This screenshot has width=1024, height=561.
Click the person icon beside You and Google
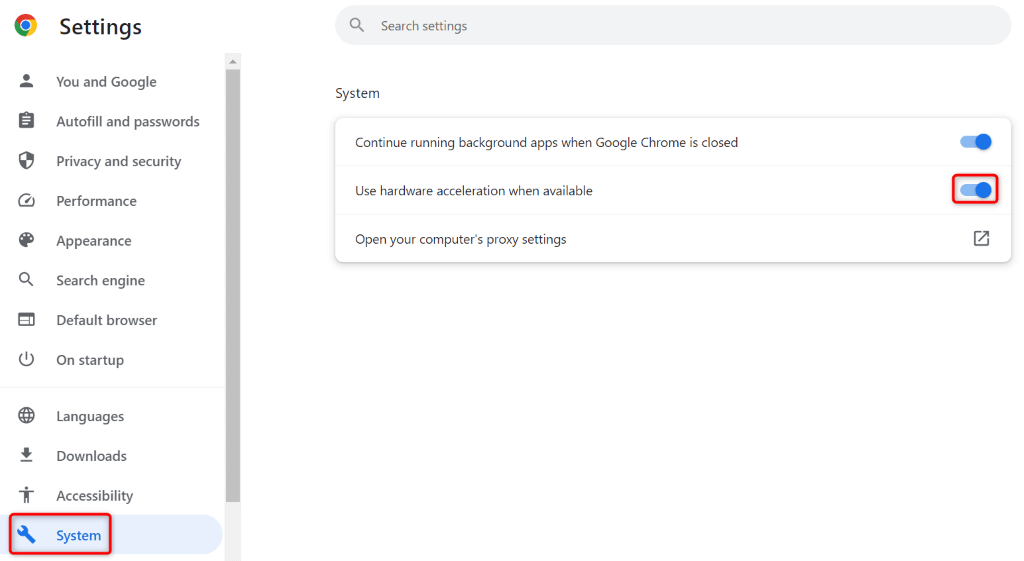26,81
